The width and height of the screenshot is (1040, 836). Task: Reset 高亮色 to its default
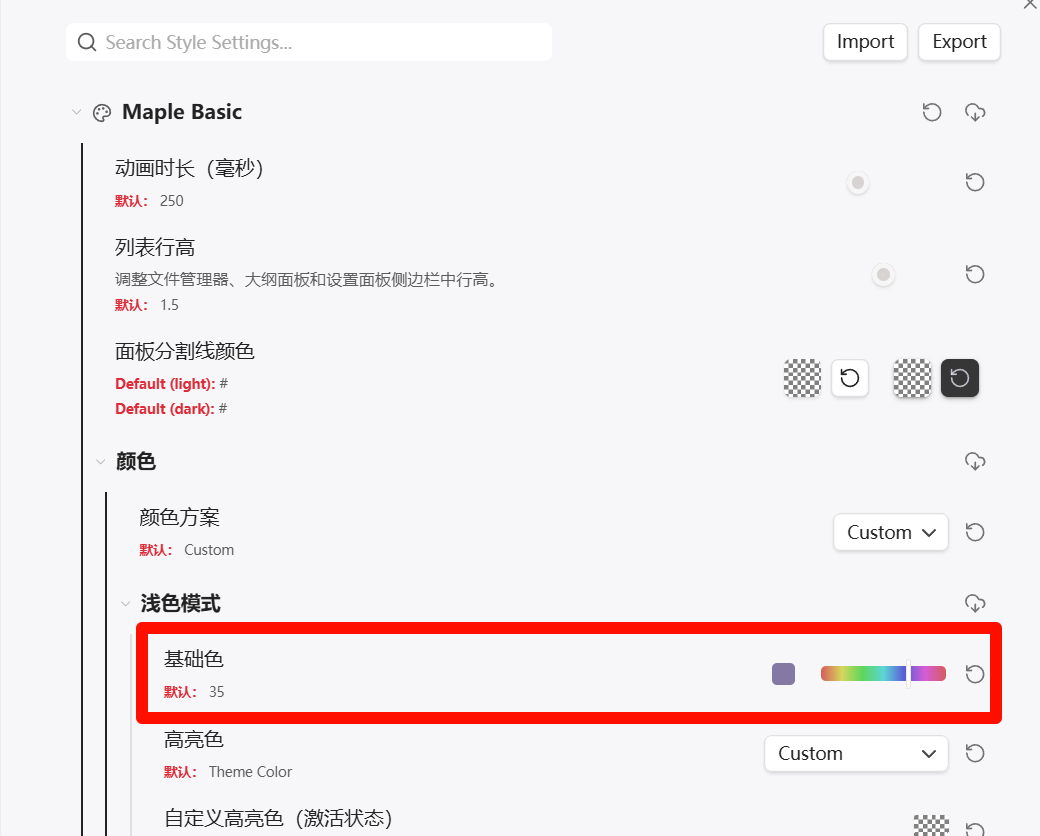(x=975, y=753)
